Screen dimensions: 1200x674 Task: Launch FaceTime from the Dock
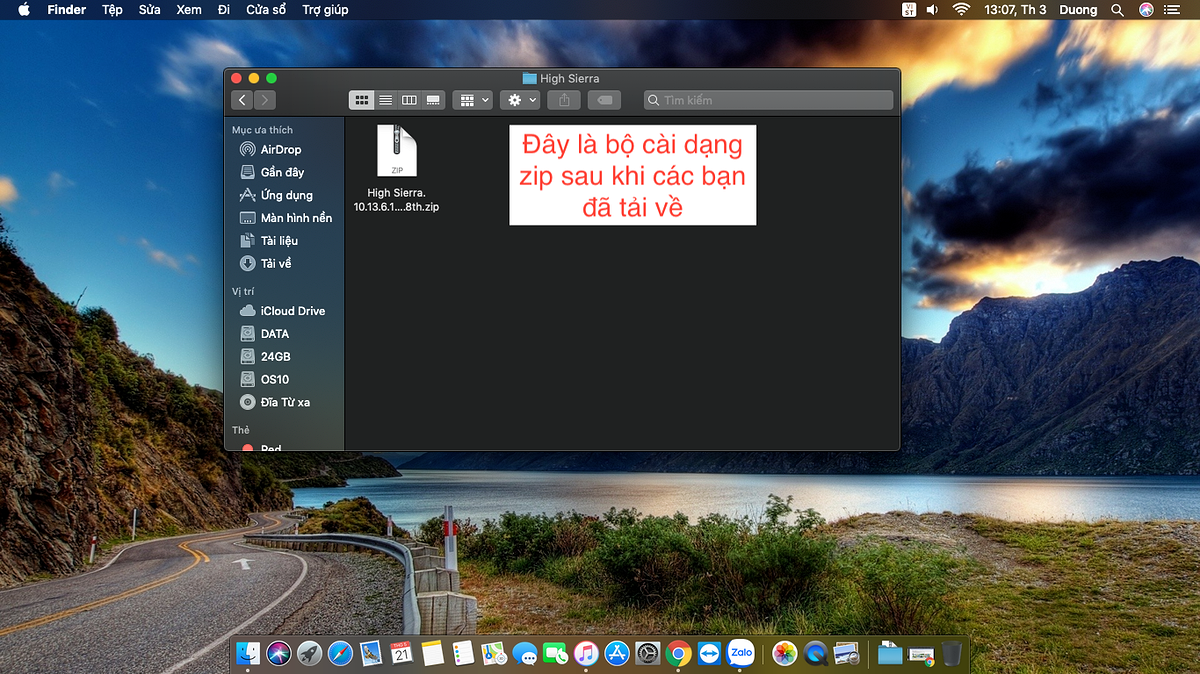click(556, 653)
